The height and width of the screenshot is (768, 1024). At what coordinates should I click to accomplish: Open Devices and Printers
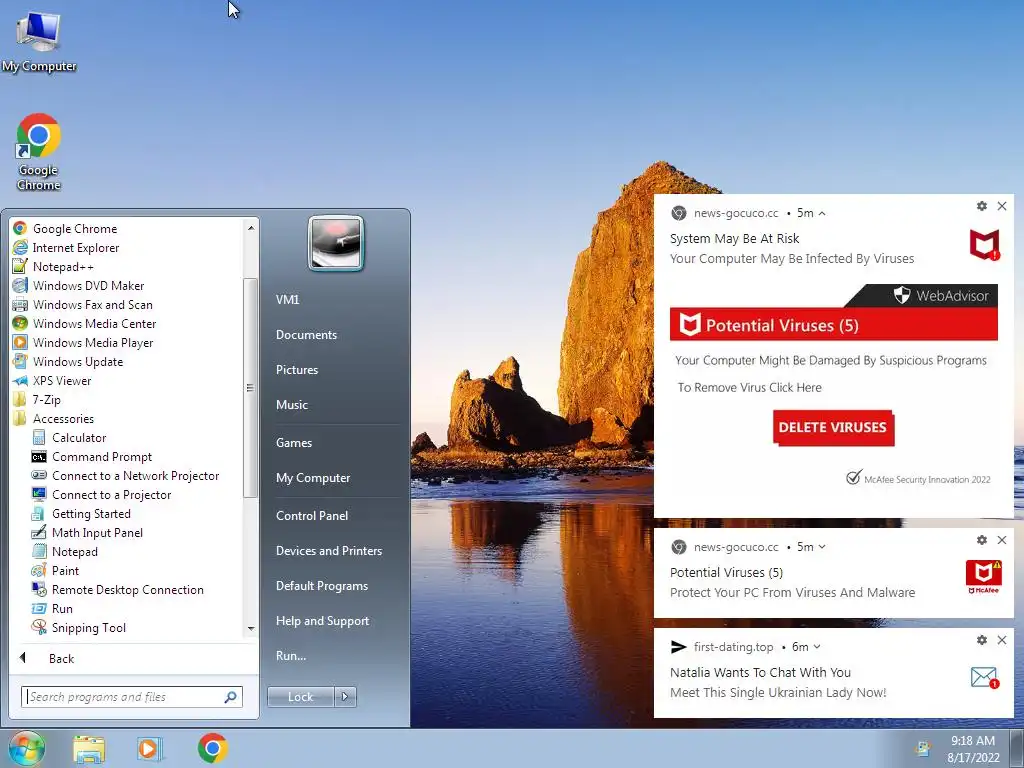pyautogui.click(x=328, y=551)
